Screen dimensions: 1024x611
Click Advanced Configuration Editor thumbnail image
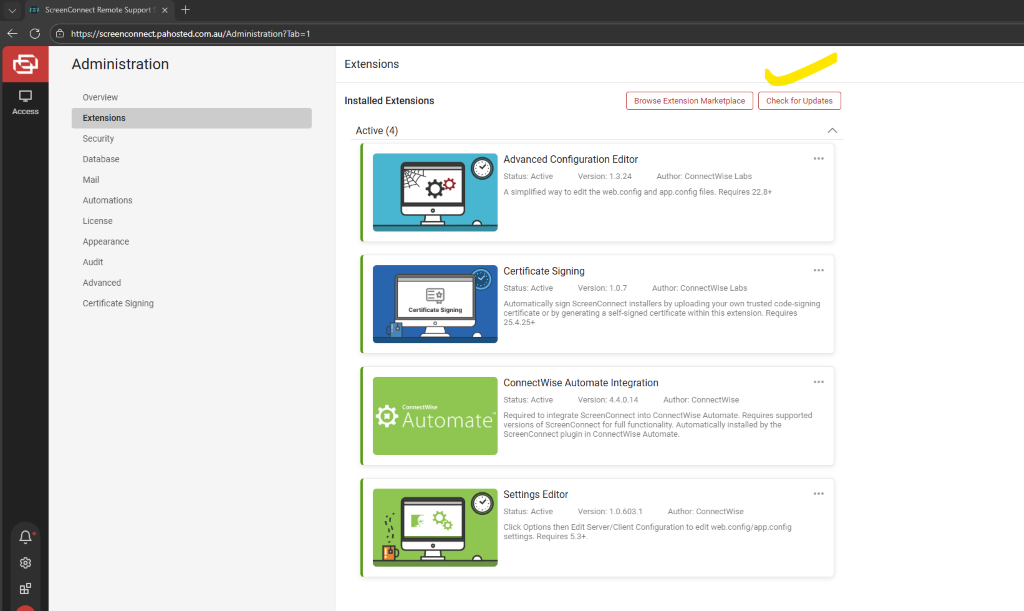[x=435, y=193]
